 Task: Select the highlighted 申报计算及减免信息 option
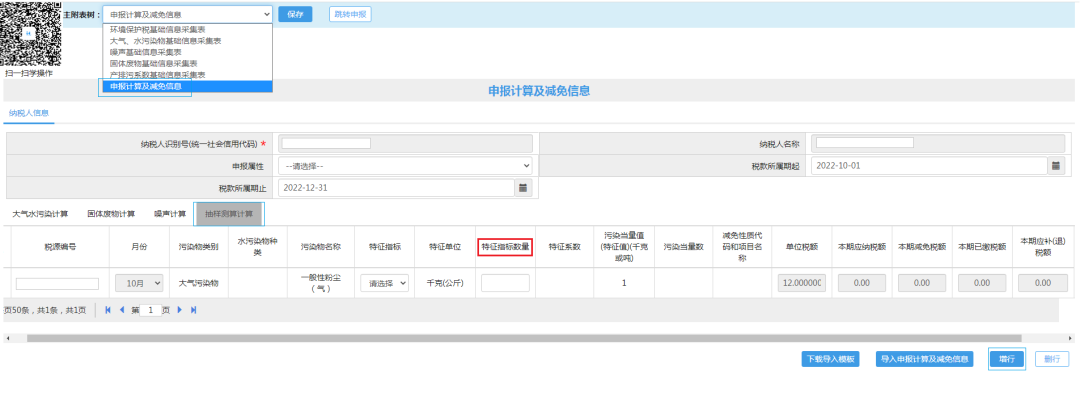pos(187,86)
